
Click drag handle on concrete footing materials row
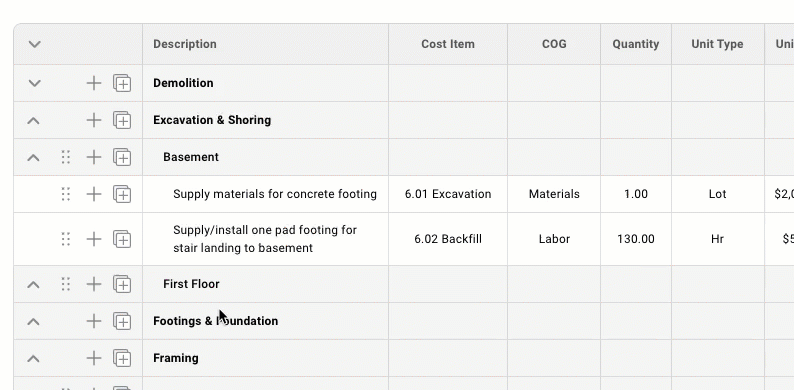coord(65,194)
